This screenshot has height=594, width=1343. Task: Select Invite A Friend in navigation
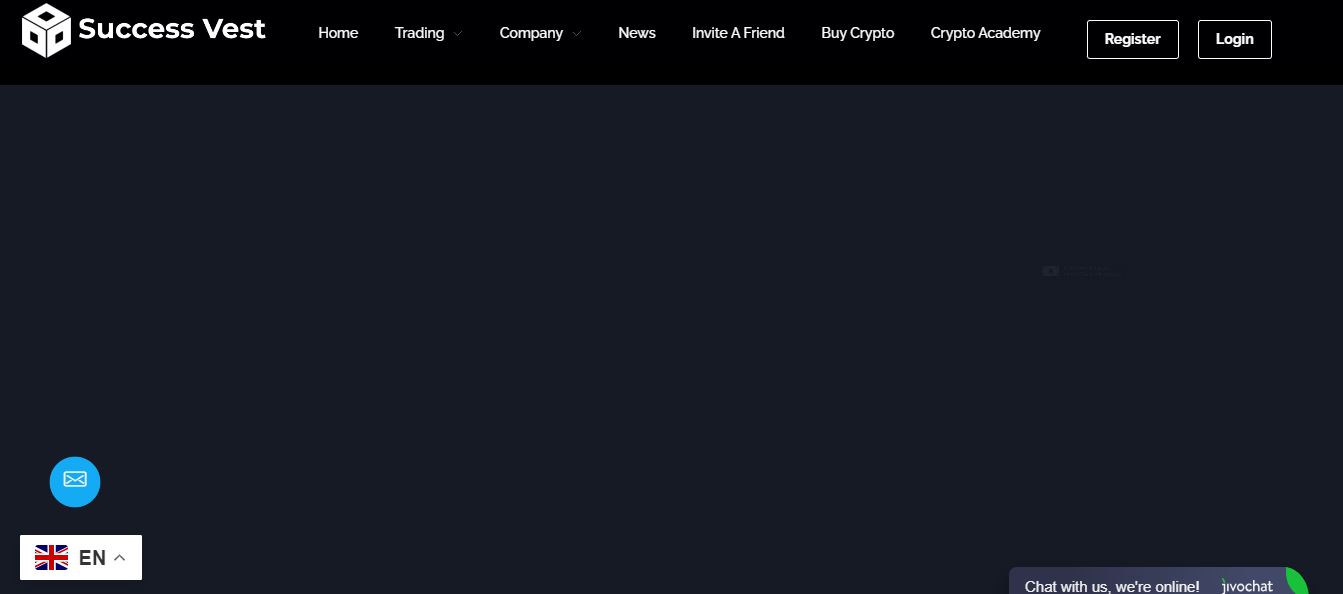pyautogui.click(x=738, y=33)
